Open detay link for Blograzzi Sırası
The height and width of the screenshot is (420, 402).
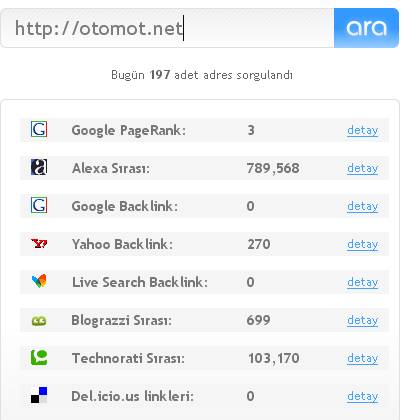[362, 320]
